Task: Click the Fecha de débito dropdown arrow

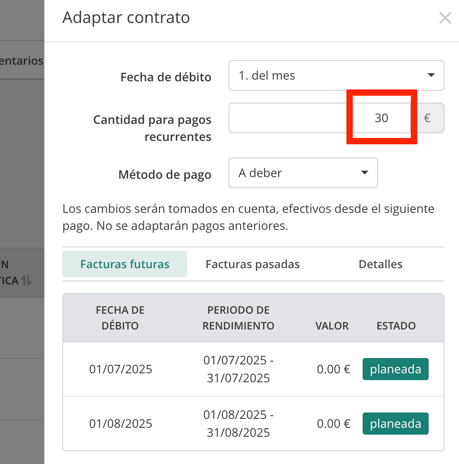Action: click(431, 75)
